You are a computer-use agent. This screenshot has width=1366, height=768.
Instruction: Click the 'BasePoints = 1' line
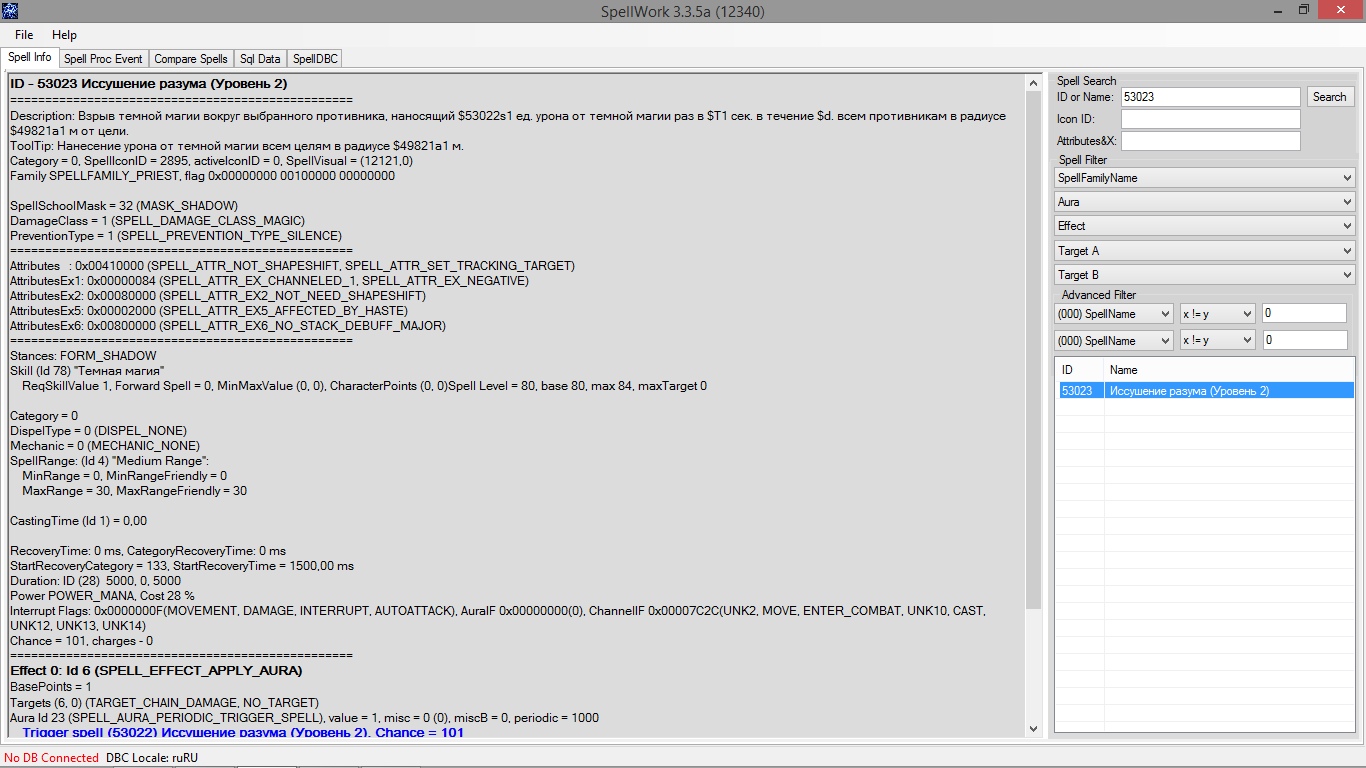[50, 687]
